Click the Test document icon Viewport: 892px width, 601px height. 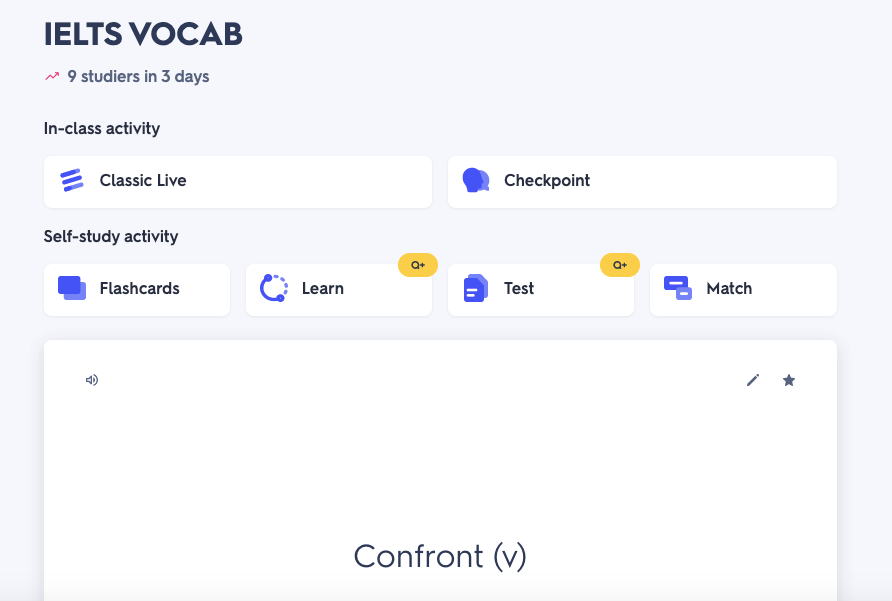476,288
